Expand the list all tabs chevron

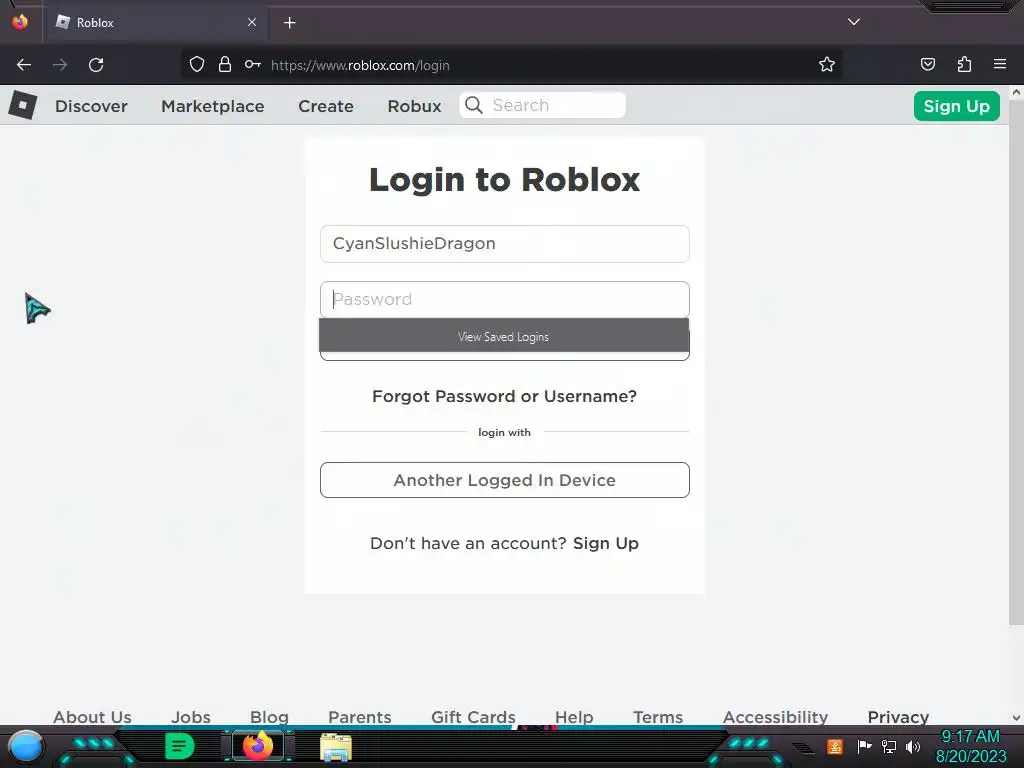(x=854, y=22)
